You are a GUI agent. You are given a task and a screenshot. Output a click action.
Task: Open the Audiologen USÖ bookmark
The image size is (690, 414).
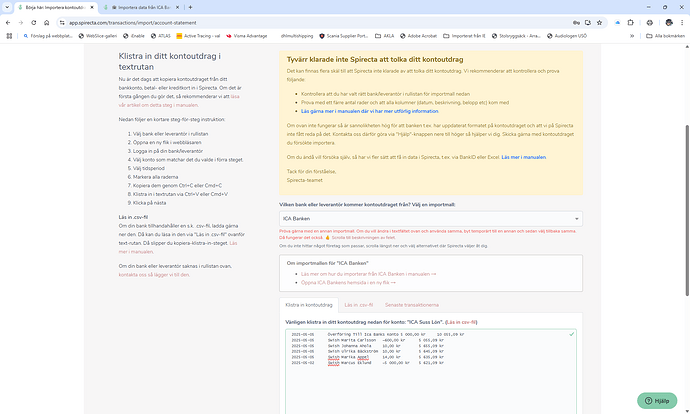click(x=567, y=36)
